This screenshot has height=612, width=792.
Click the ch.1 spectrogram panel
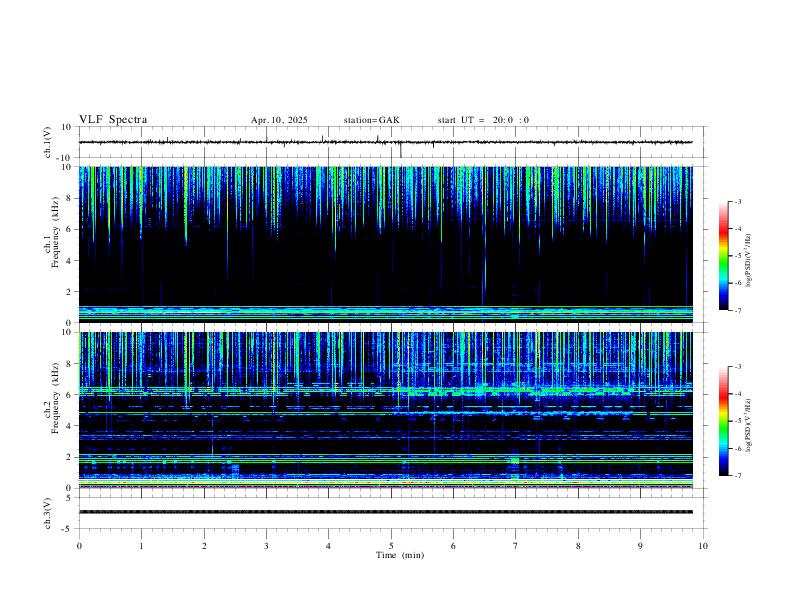tap(385, 244)
